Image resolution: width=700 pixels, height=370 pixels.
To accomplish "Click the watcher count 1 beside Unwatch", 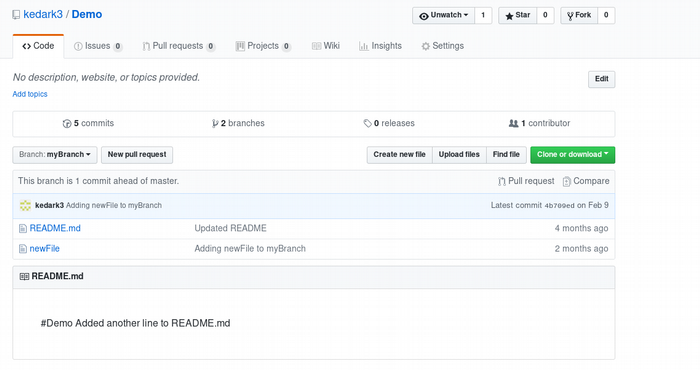I will 483,16.
